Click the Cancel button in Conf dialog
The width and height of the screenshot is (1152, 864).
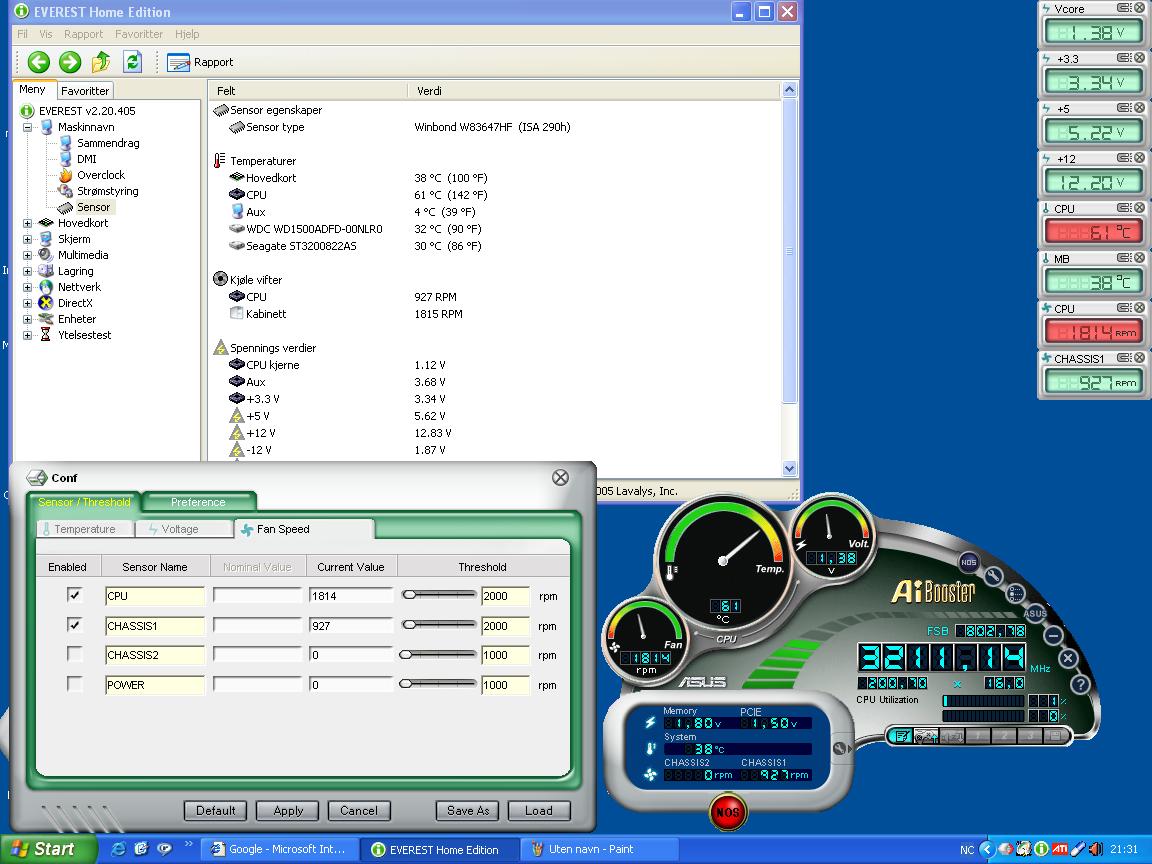point(359,810)
